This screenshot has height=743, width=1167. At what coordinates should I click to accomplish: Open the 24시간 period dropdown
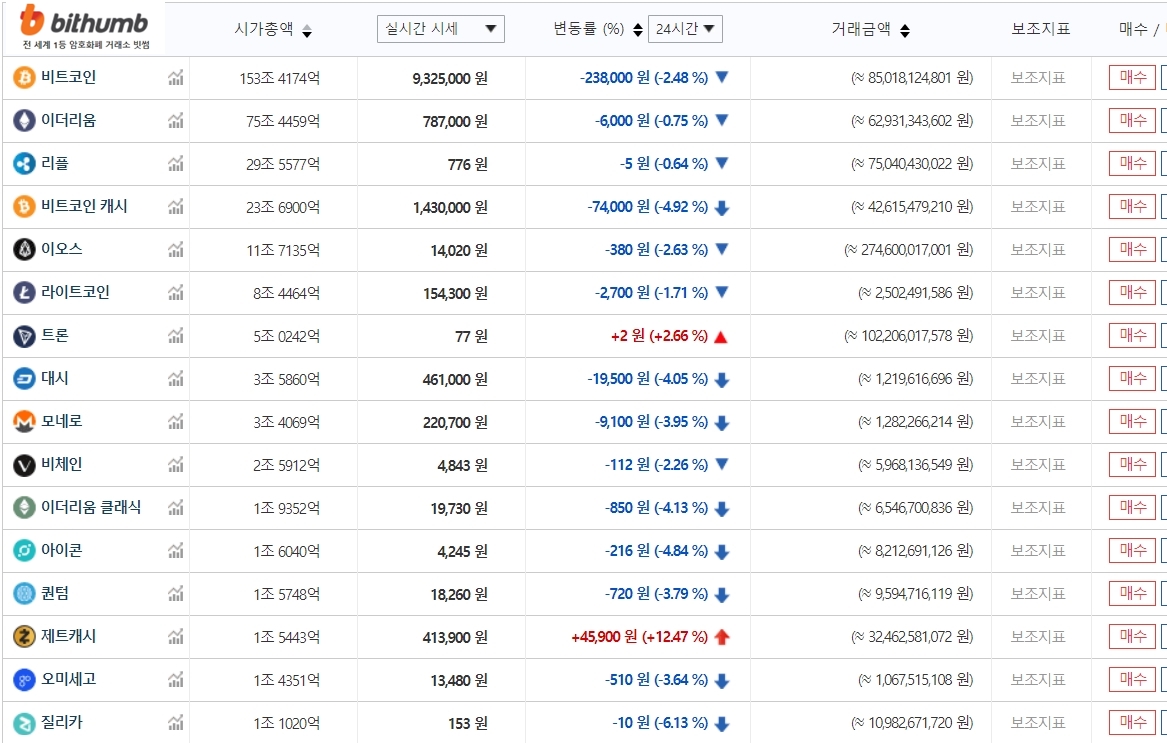[x=685, y=29]
